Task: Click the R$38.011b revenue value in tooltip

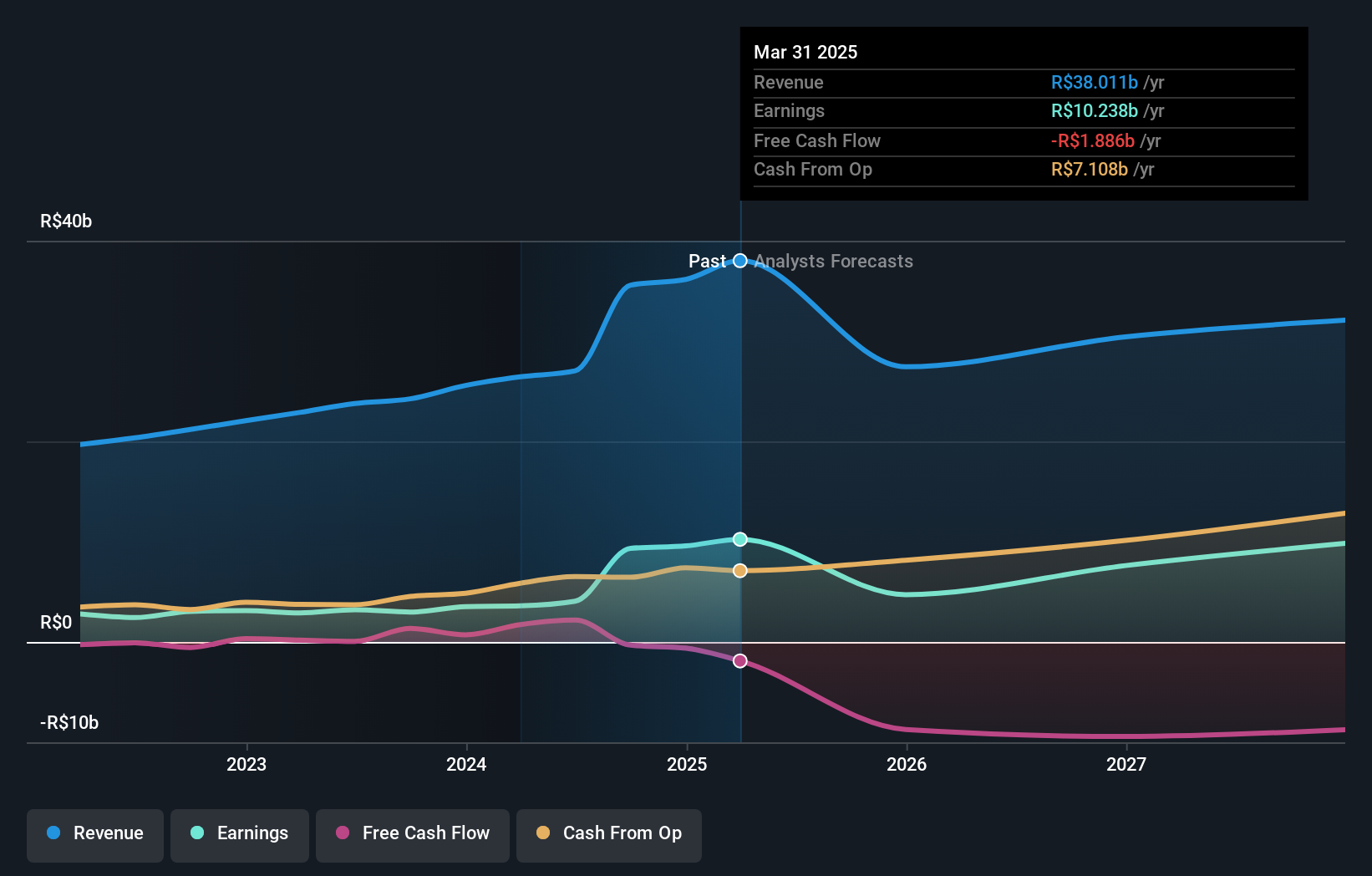Action: [1095, 82]
